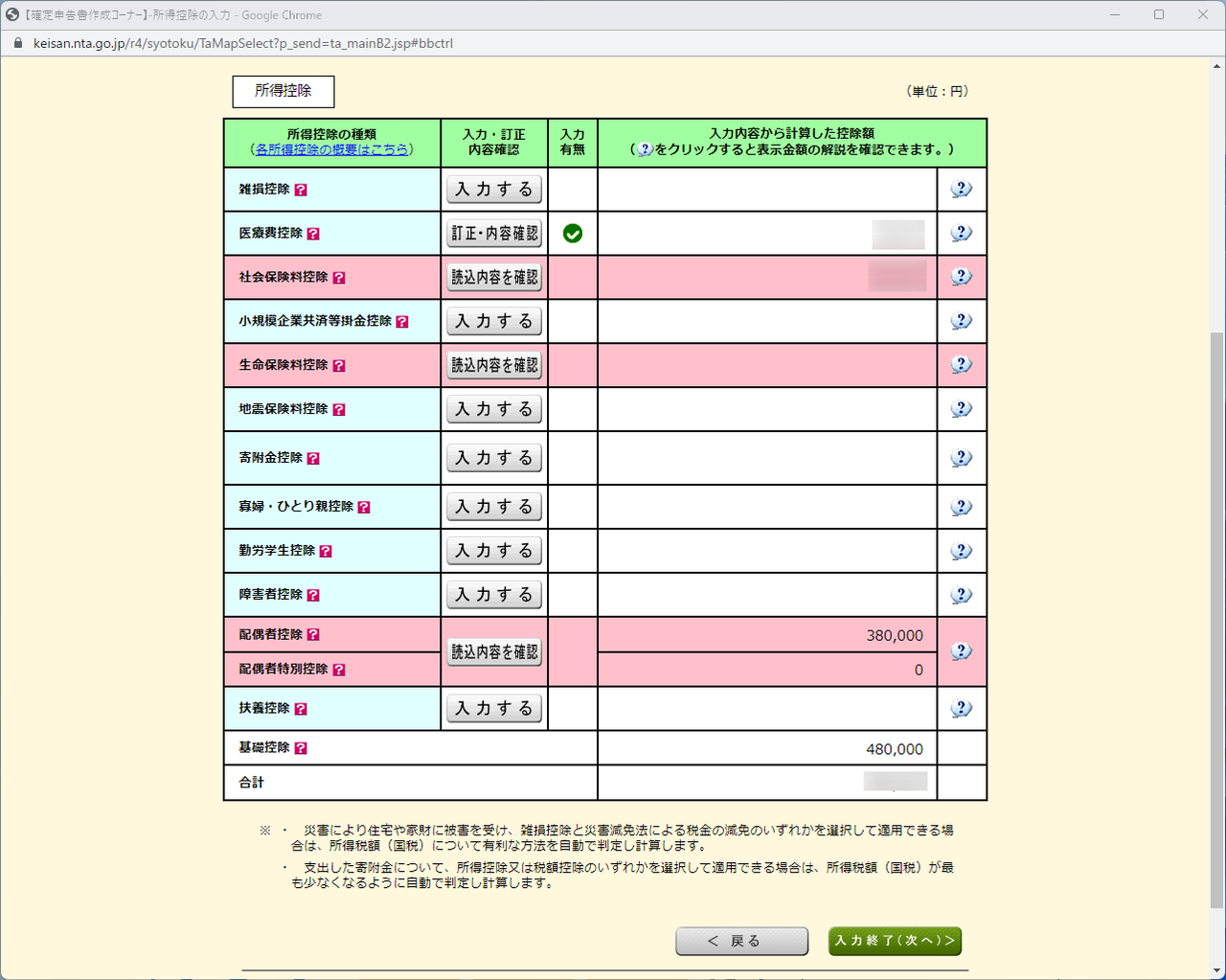Click the explanation balloon icon in 雑損控除 row
The height and width of the screenshot is (980, 1226).
coord(962,190)
